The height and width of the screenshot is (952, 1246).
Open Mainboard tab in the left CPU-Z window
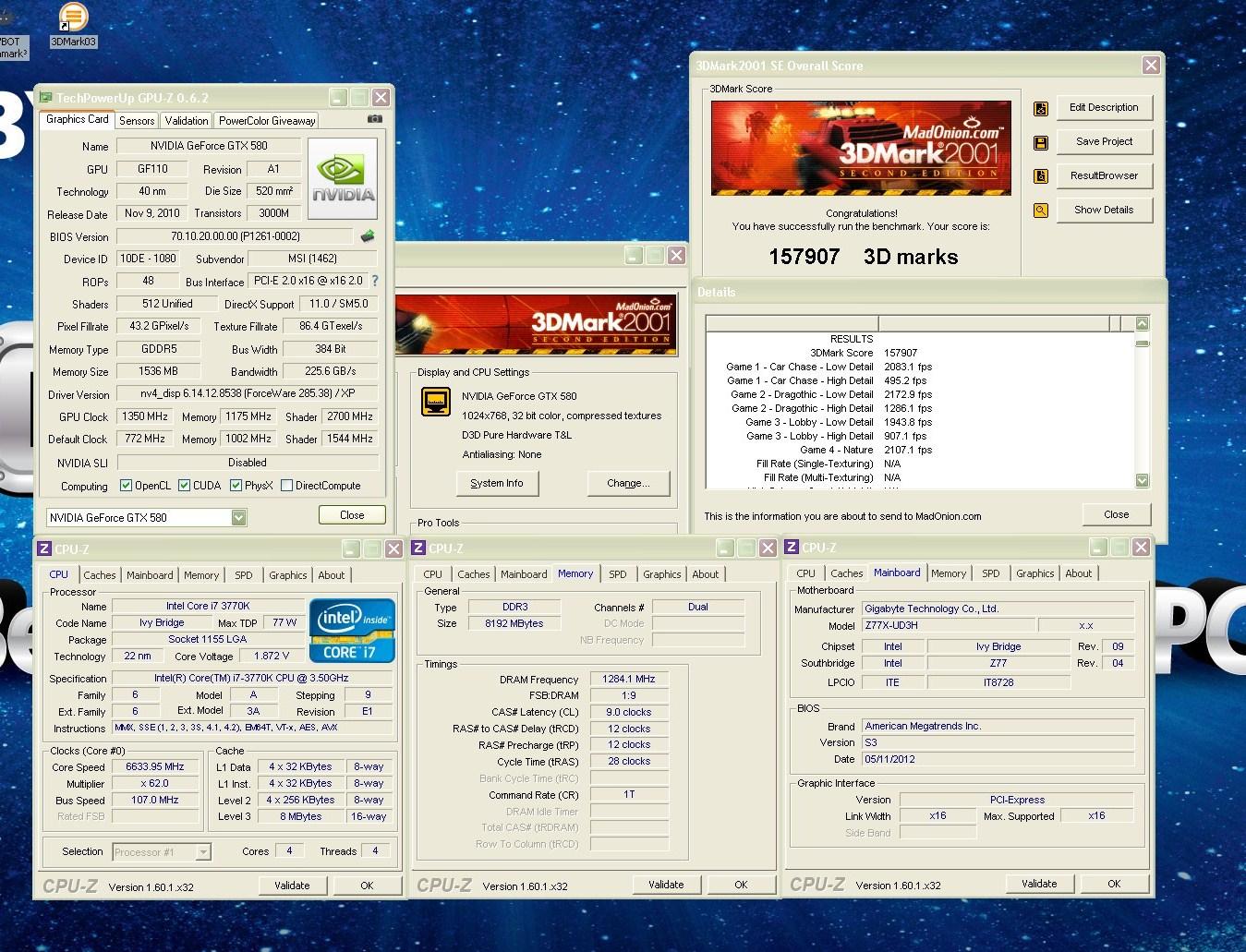tap(150, 575)
